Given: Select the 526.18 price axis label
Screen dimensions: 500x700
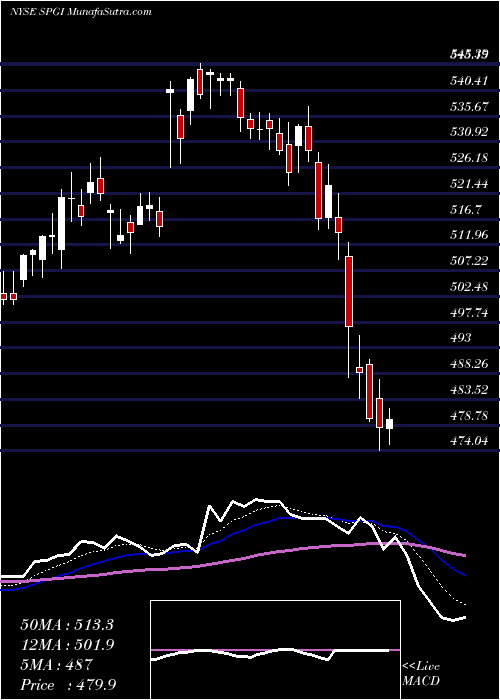Looking at the screenshot, I should coord(468,158).
